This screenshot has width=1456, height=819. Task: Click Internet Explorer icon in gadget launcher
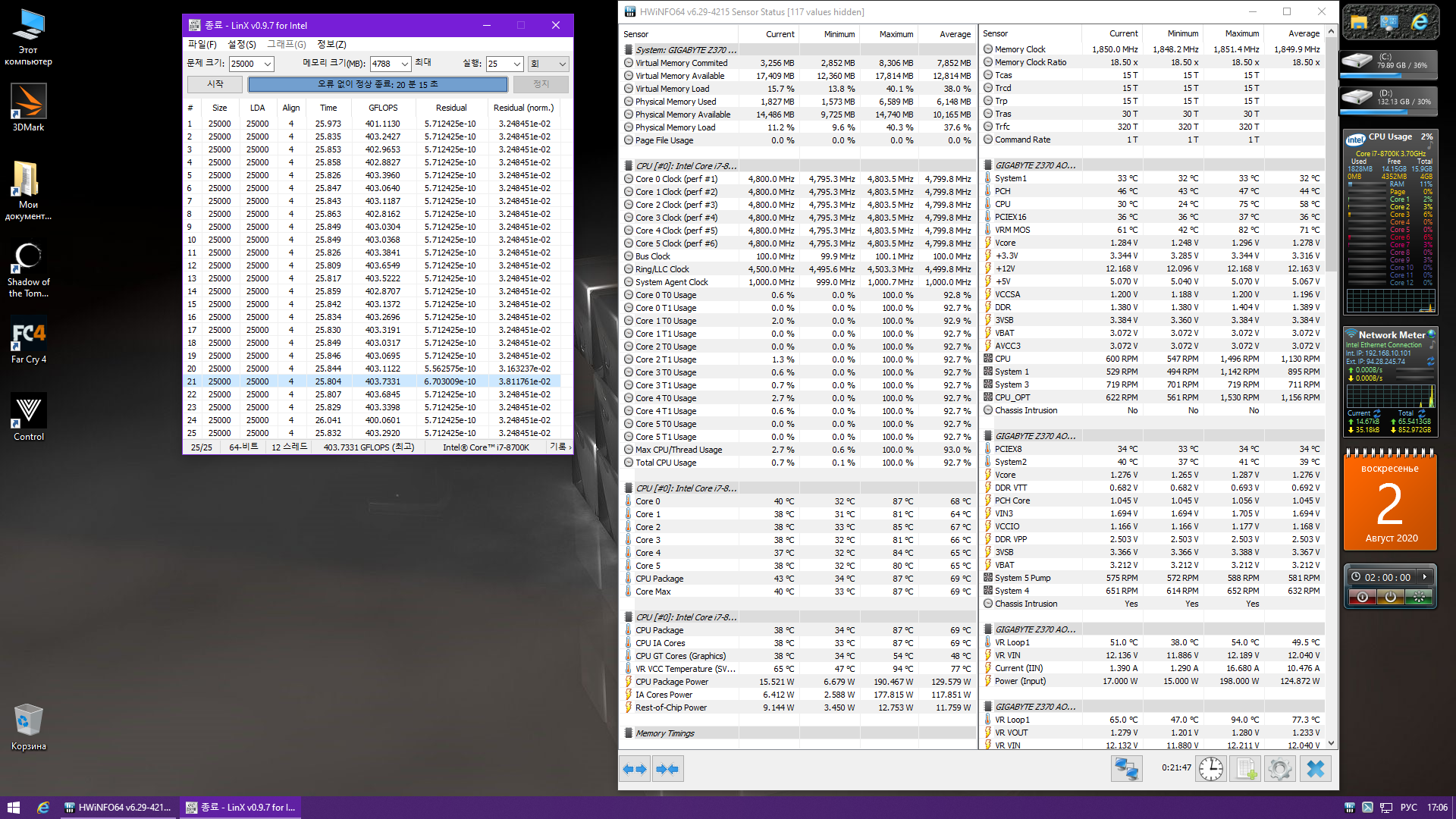coord(1419,23)
